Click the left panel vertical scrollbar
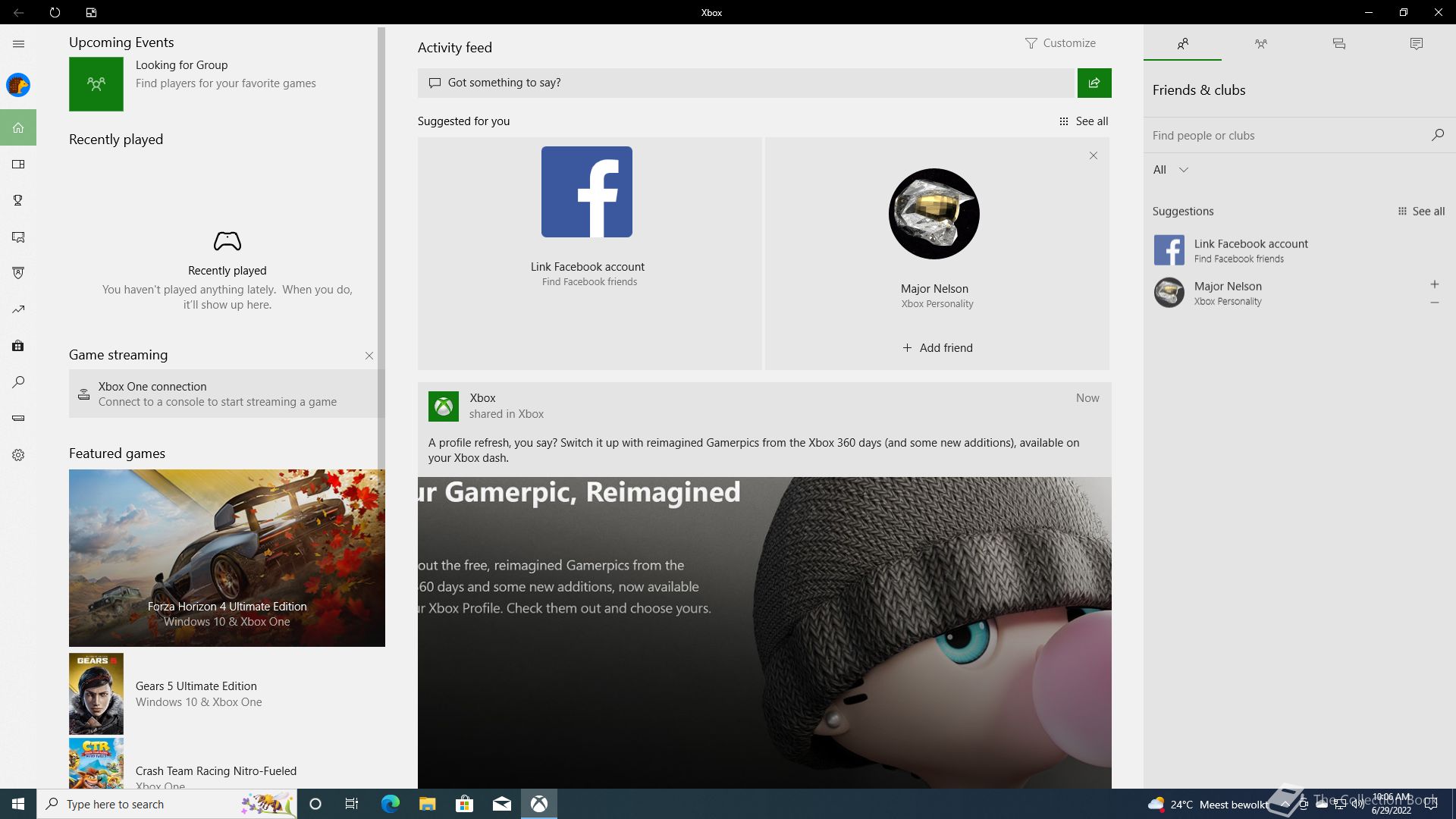Viewport: 1456px width, 819px height. pos(381,247)
